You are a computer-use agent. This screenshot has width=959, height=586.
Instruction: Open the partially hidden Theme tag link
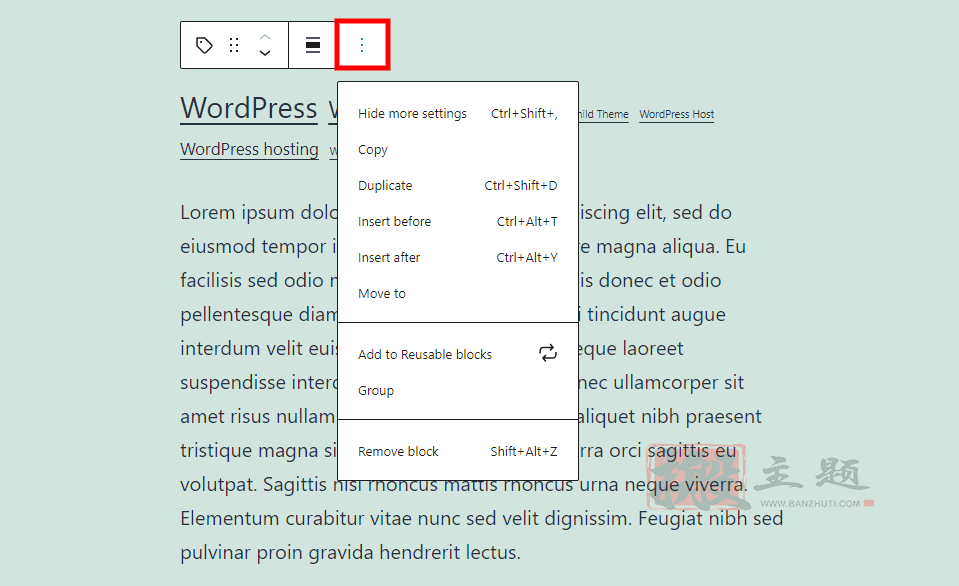604,114
